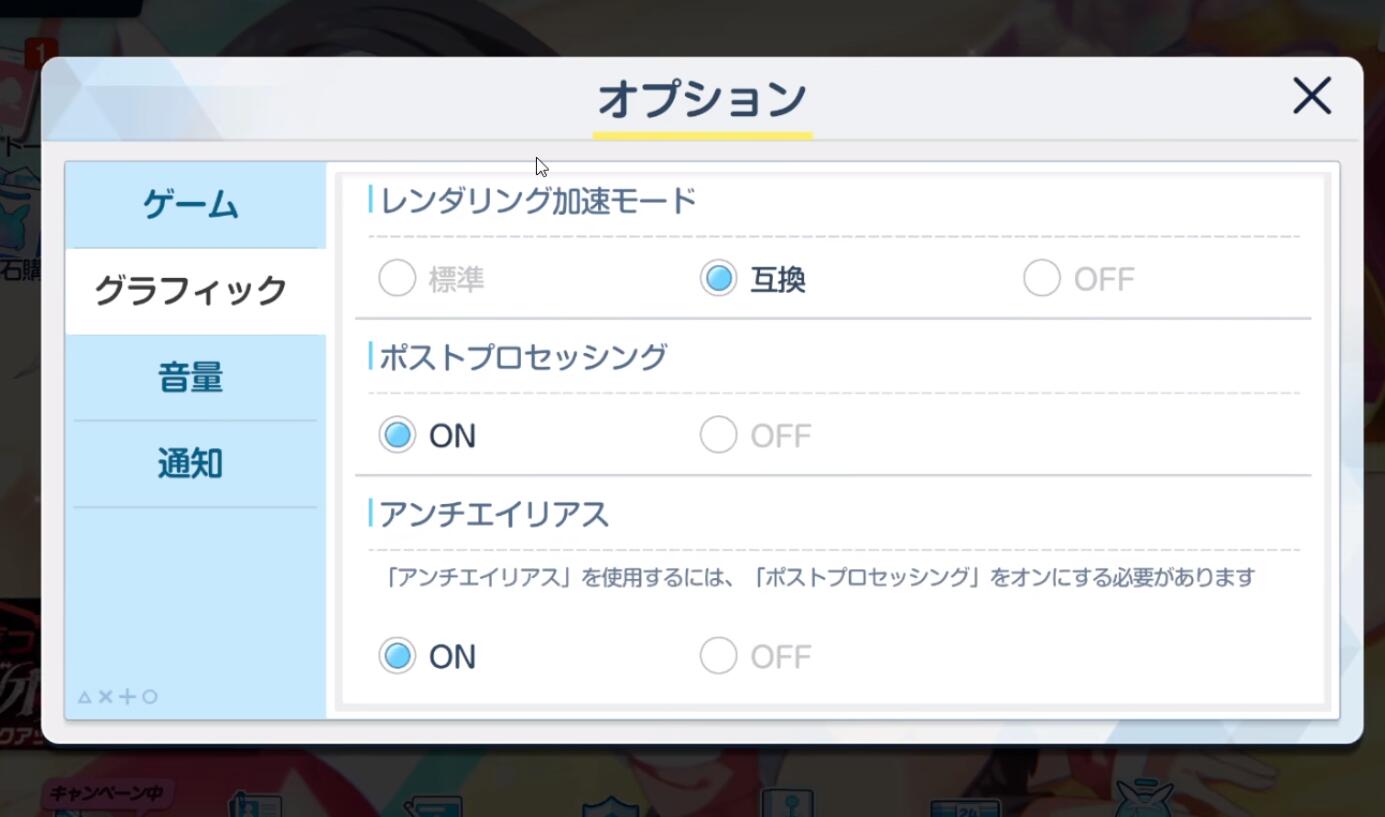This screenshot has width=1385, height=817.
Task: Set アンチエイリアス to OFF
Action: (x=719, y=656)
